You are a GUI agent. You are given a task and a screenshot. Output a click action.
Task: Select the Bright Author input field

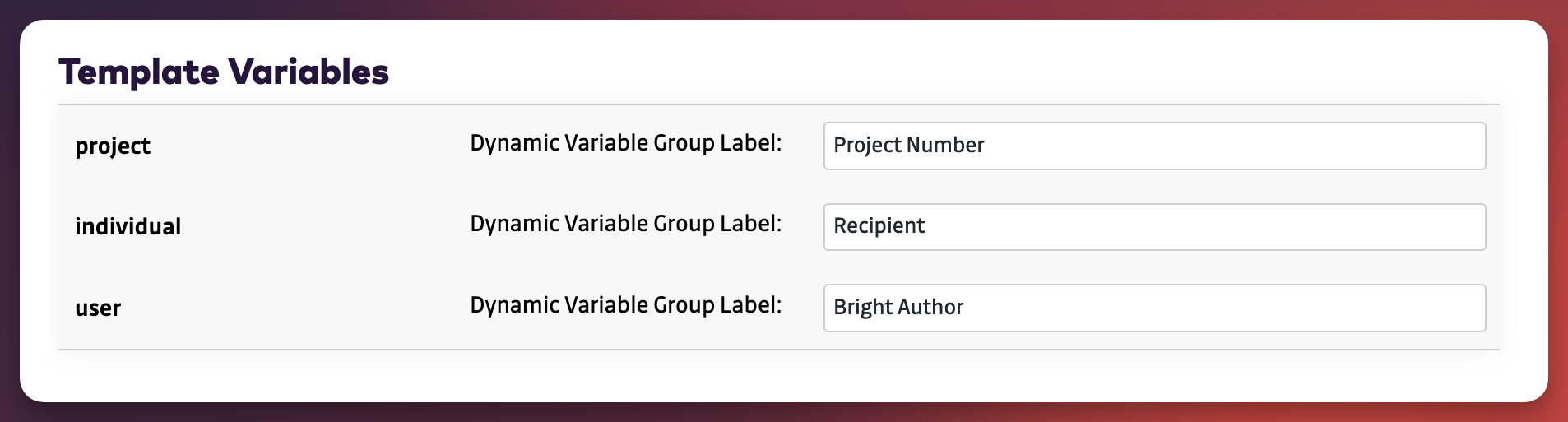tap(1153, 308)
